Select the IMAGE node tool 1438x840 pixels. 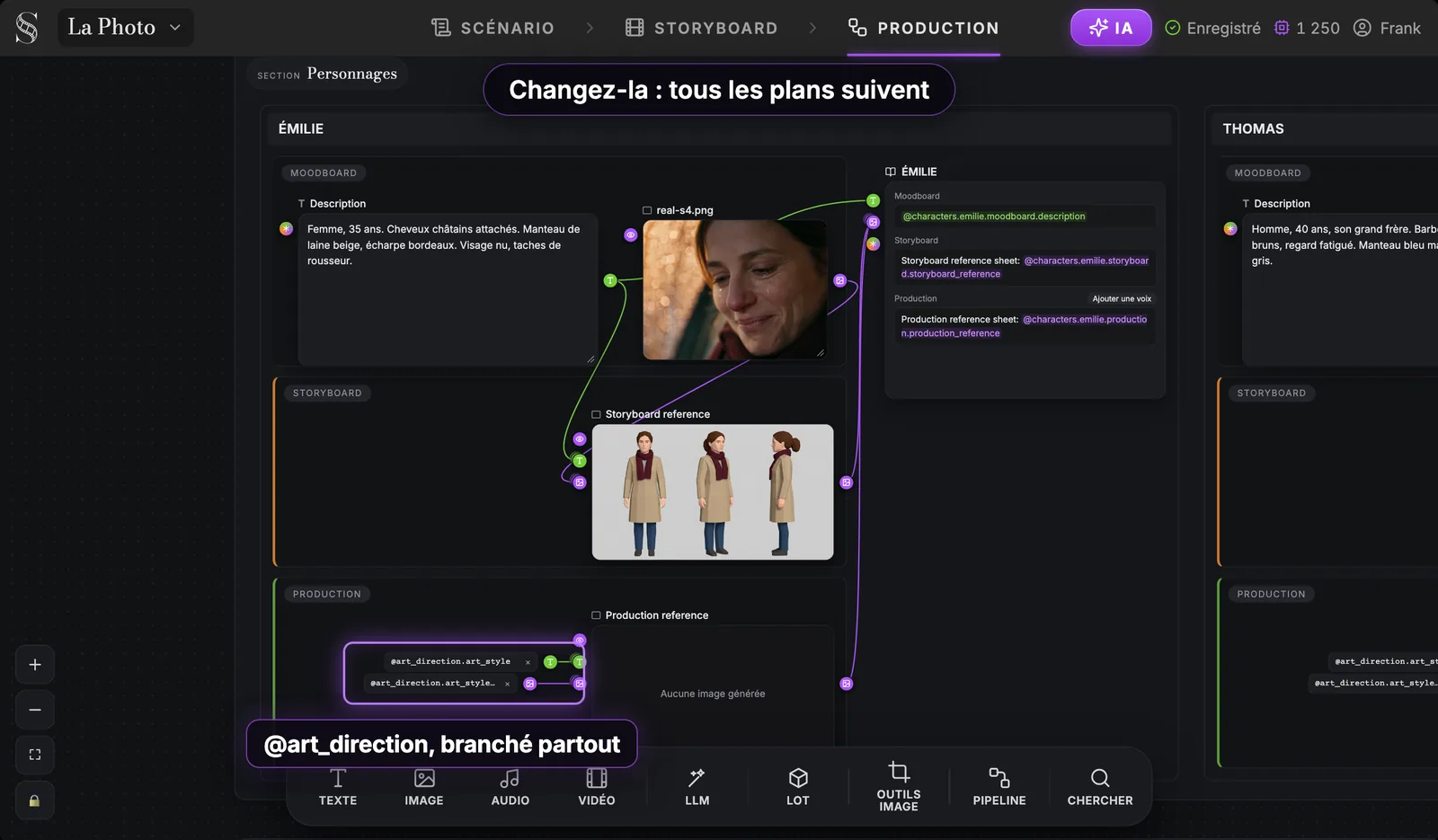pos(424,788)
